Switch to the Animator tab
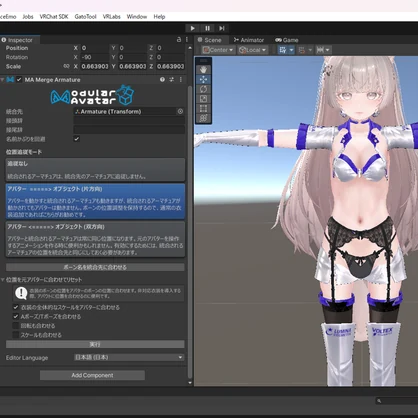The height and width of the screenshot is (418, 418). click(249, 40)
